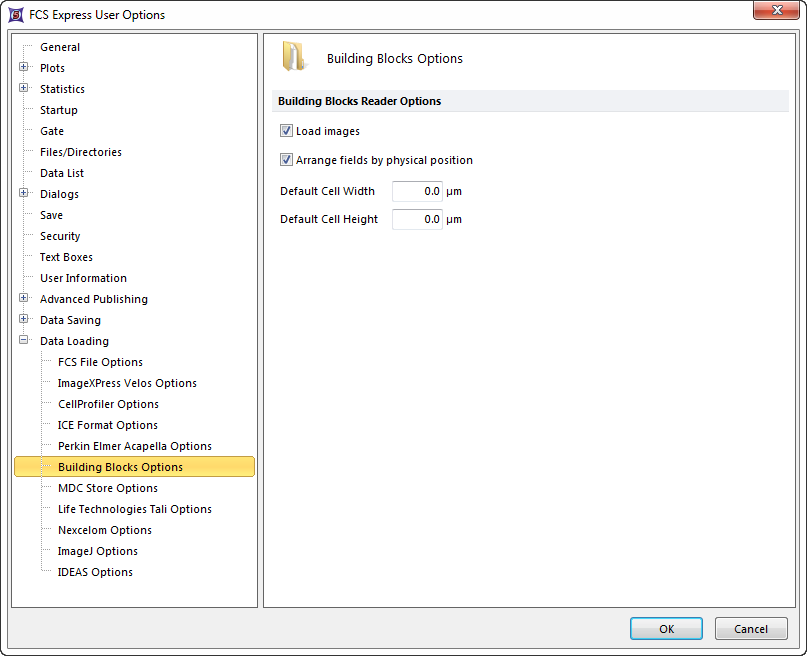Click the Default Cell Height field
The height and width of the screenshot is (656, 807).
[x=417, y=219]
